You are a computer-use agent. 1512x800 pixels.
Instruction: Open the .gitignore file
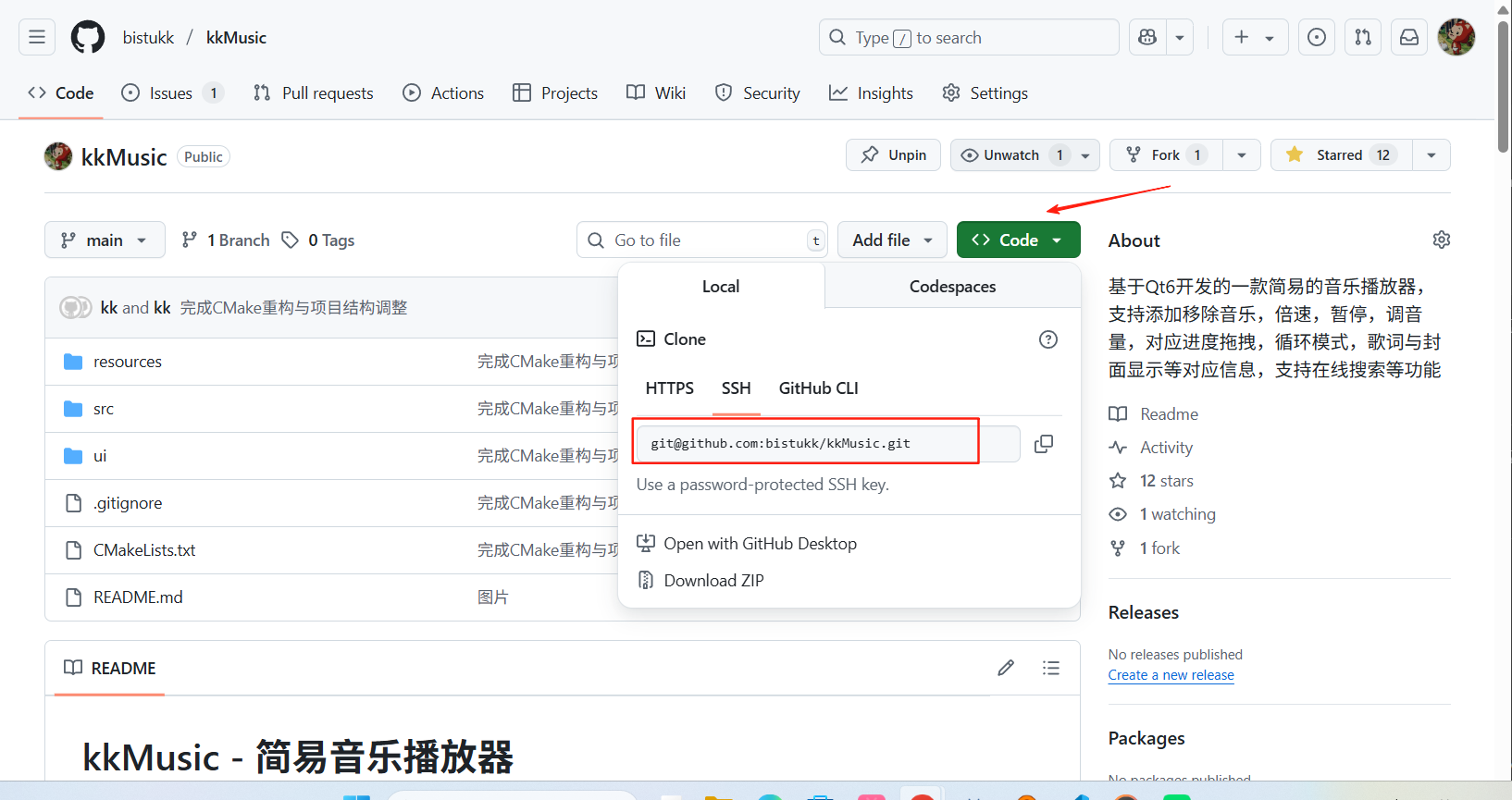coord(128,503)
